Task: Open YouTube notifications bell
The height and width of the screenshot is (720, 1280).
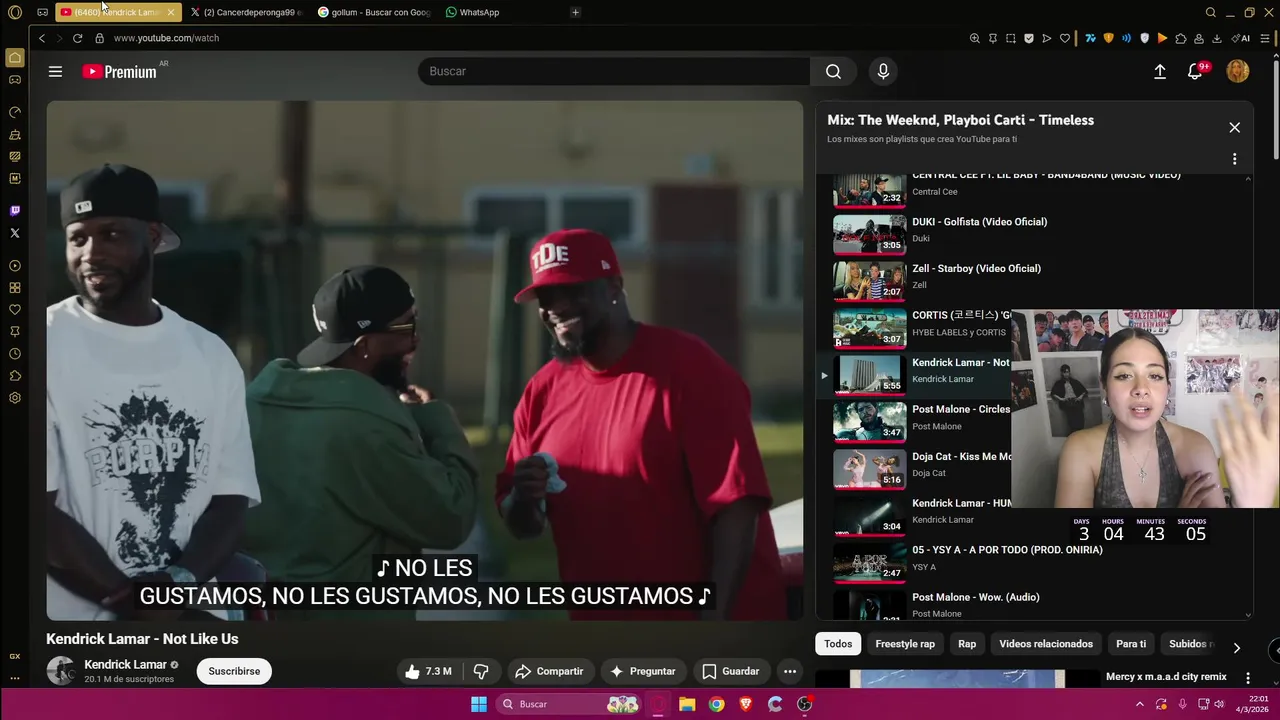Action: [1195, 71]
